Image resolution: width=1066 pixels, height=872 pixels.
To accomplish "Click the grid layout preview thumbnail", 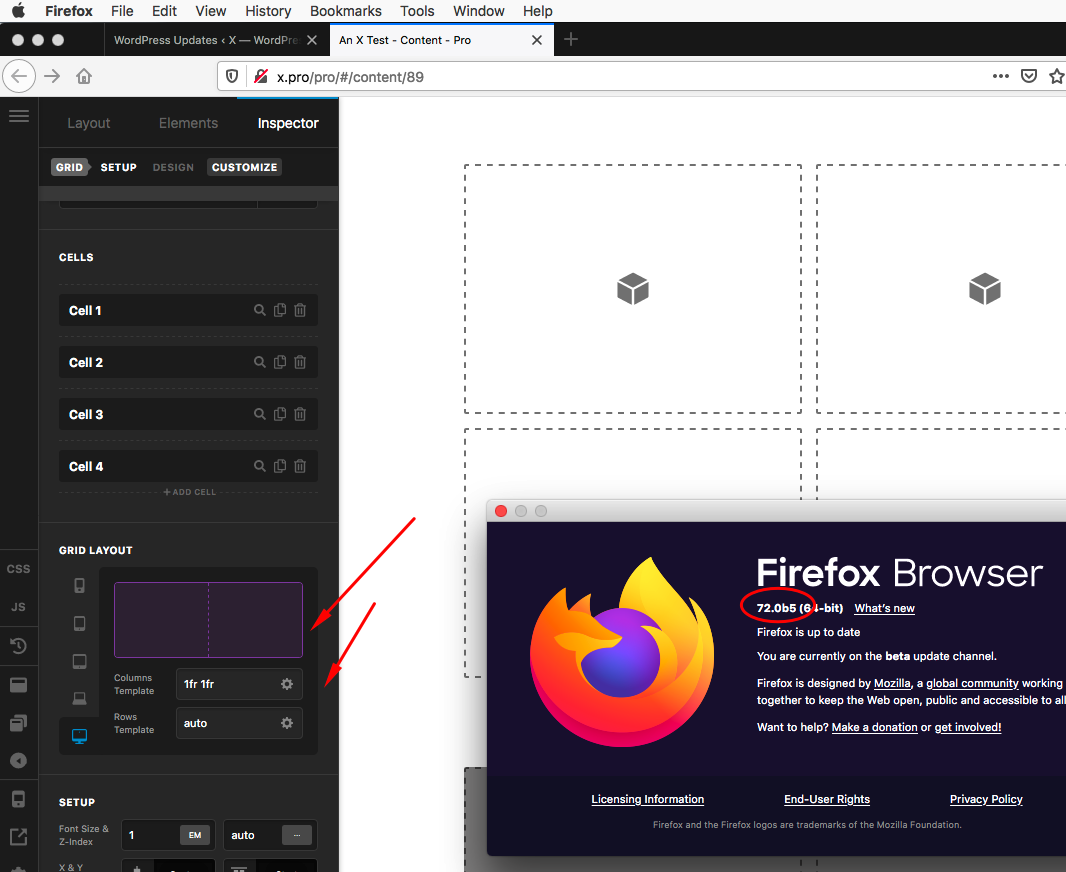I will pyautogui.click(x=208, y=620).
